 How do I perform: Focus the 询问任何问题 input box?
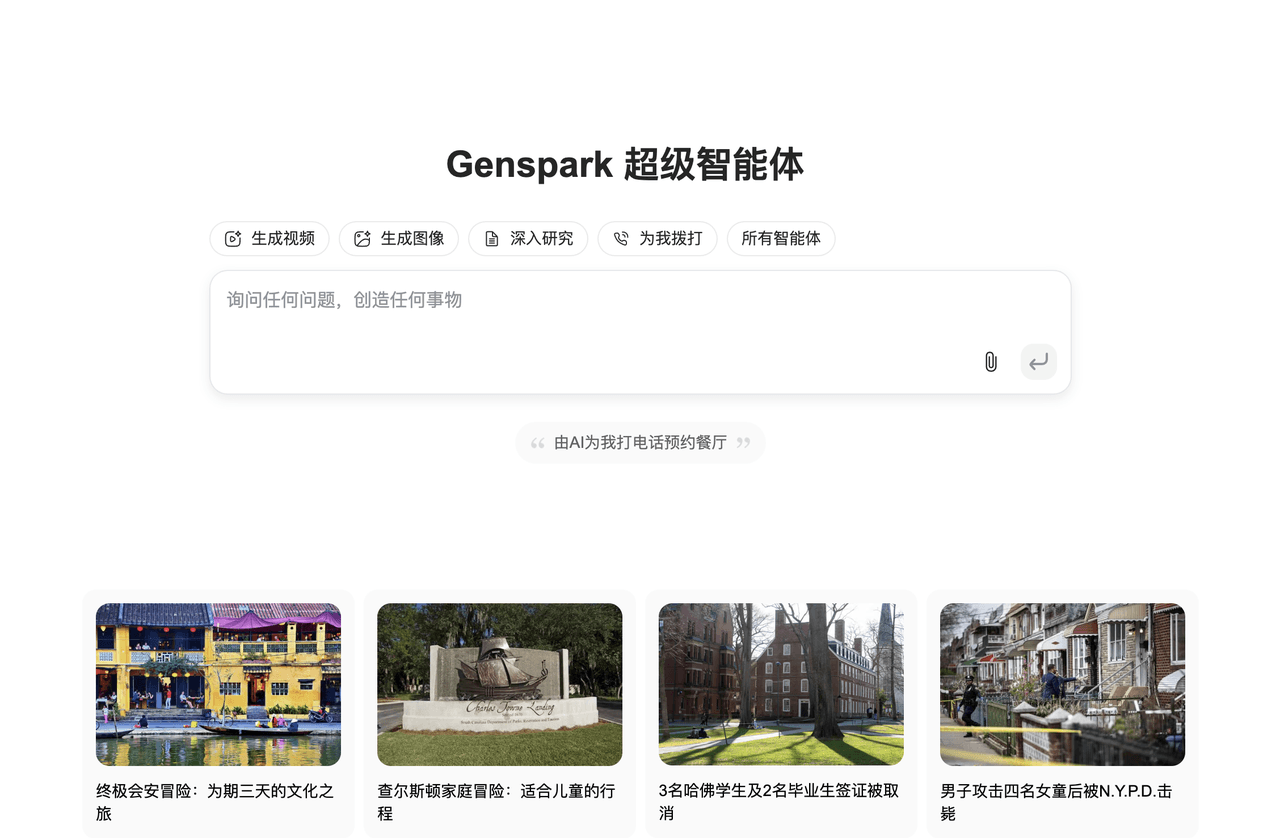640,332
